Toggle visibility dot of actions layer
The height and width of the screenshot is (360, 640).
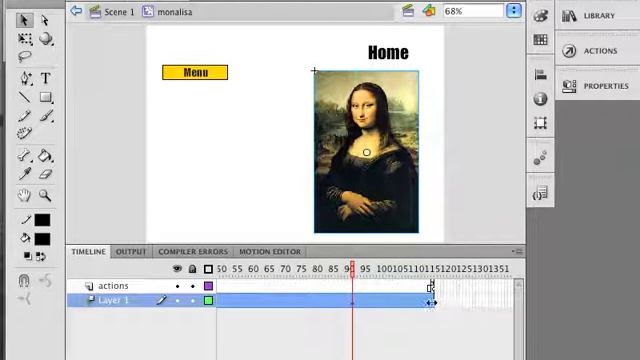[177, 287]
